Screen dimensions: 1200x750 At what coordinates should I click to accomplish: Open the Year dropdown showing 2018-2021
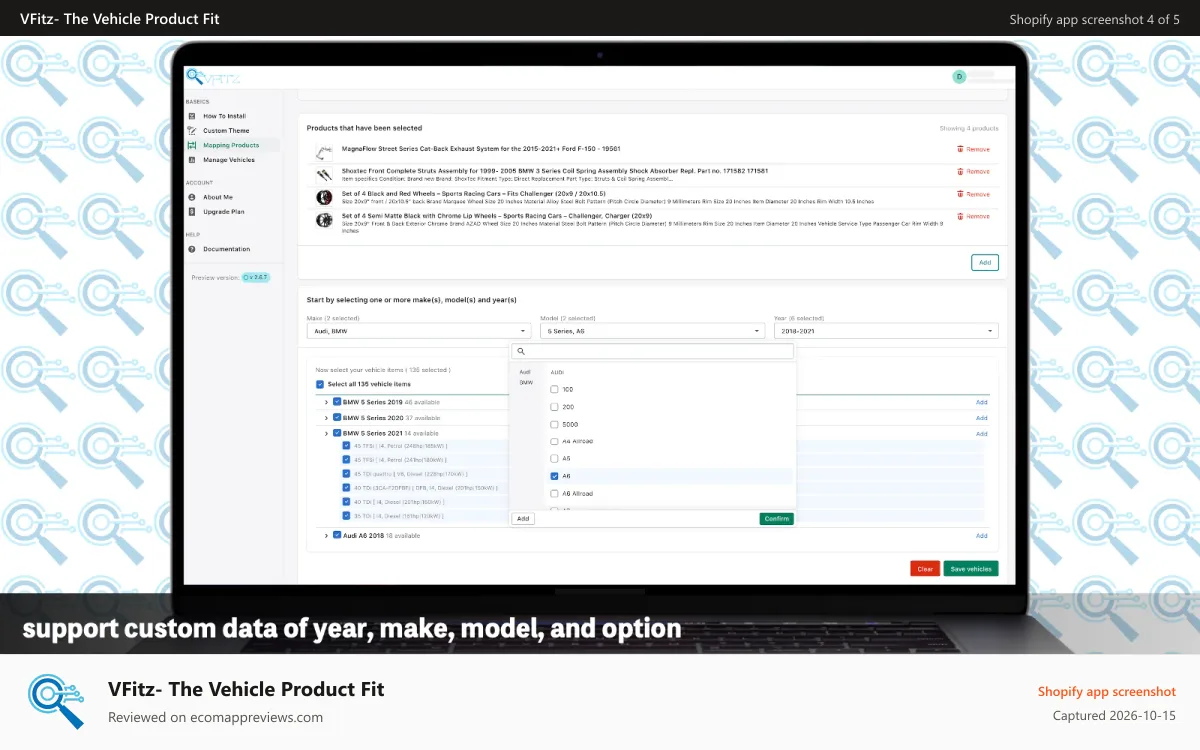886,331
